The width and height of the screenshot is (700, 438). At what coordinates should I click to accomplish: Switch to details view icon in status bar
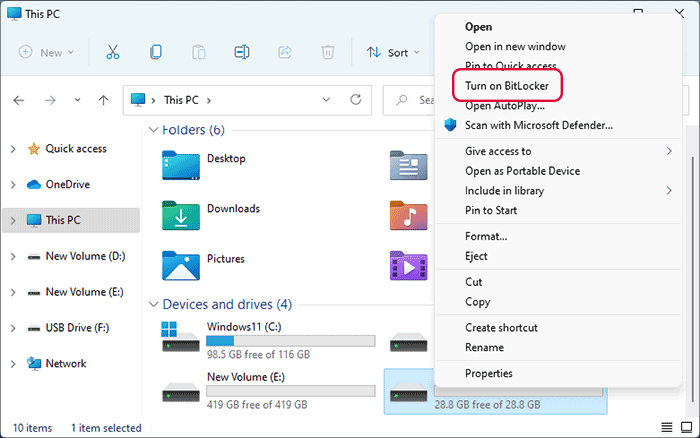pos(667,427)
